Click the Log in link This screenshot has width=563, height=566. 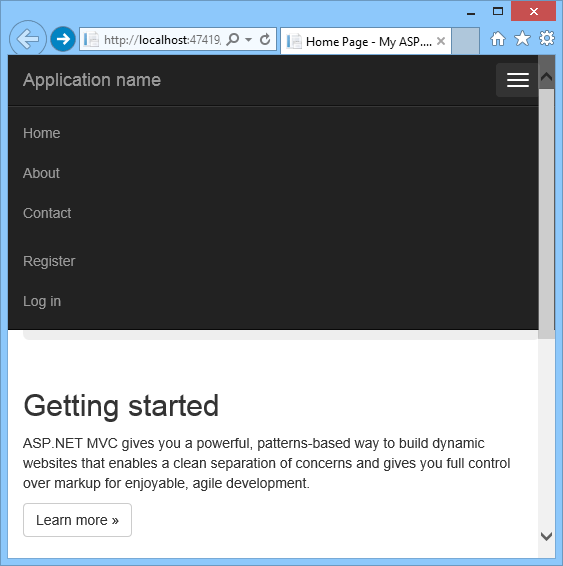pos(42,301)
